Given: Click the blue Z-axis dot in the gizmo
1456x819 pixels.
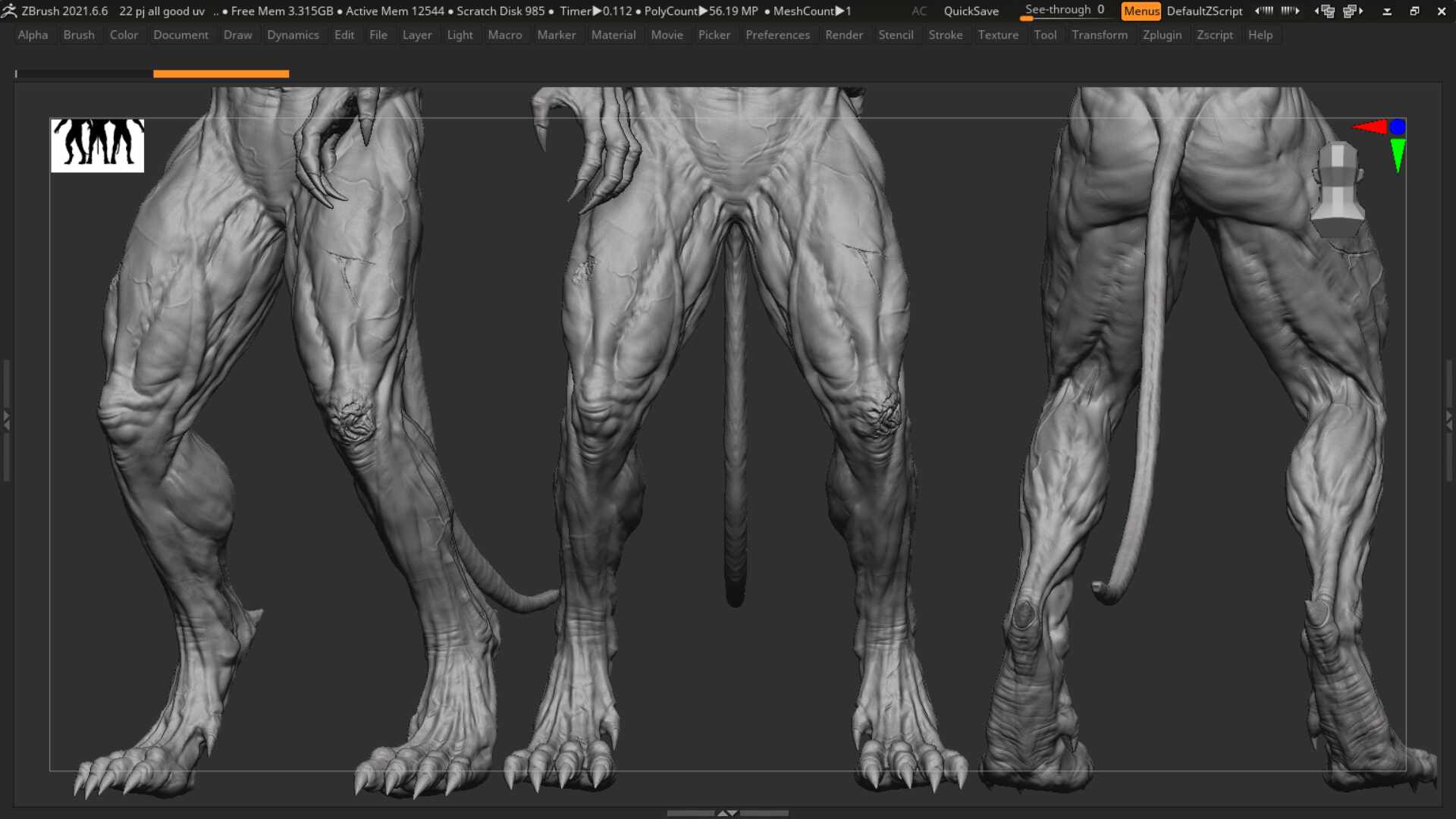Looking at the screenshot, I should tap(1398, 127).
